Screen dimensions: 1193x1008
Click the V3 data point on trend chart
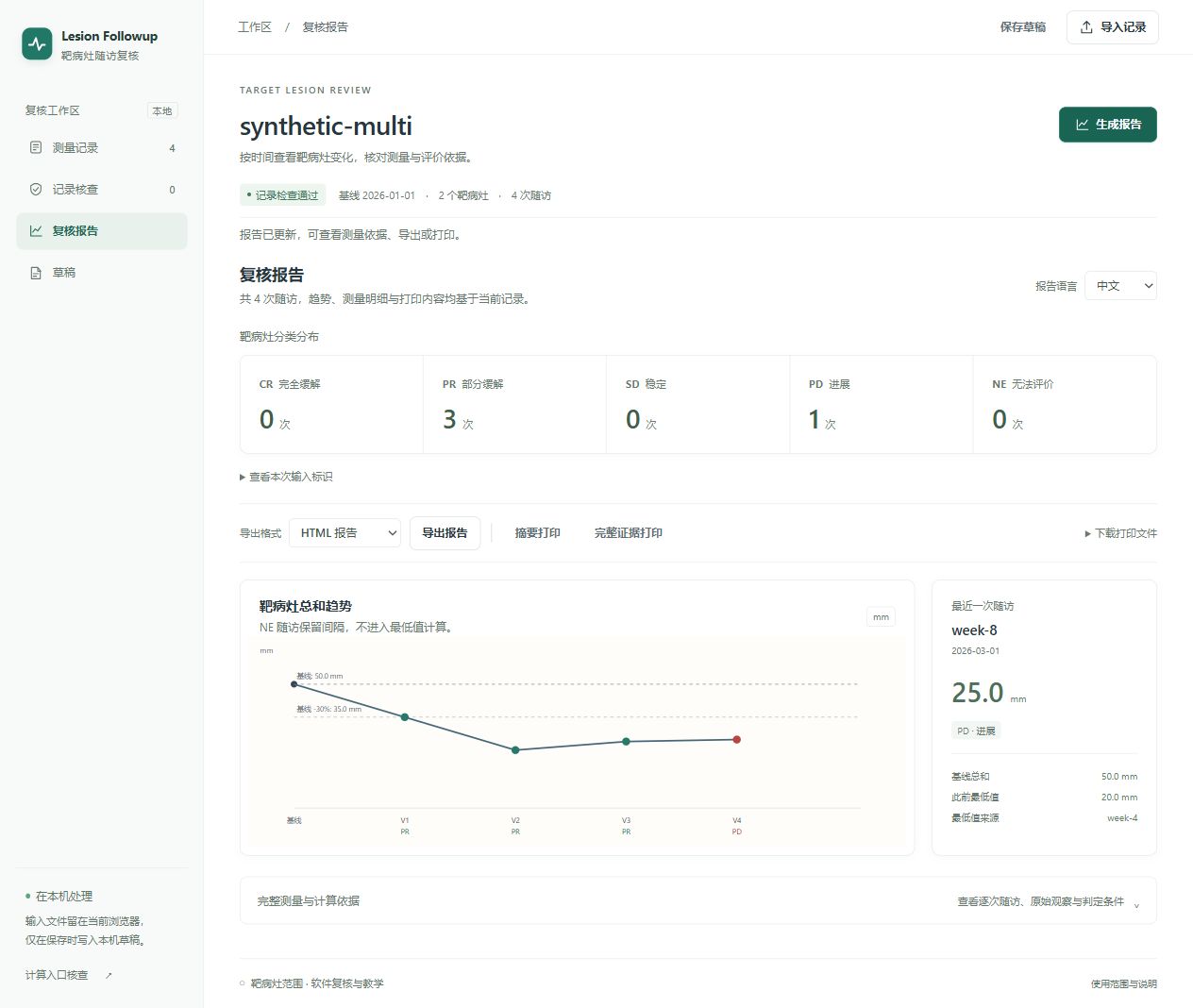point(626,742)
